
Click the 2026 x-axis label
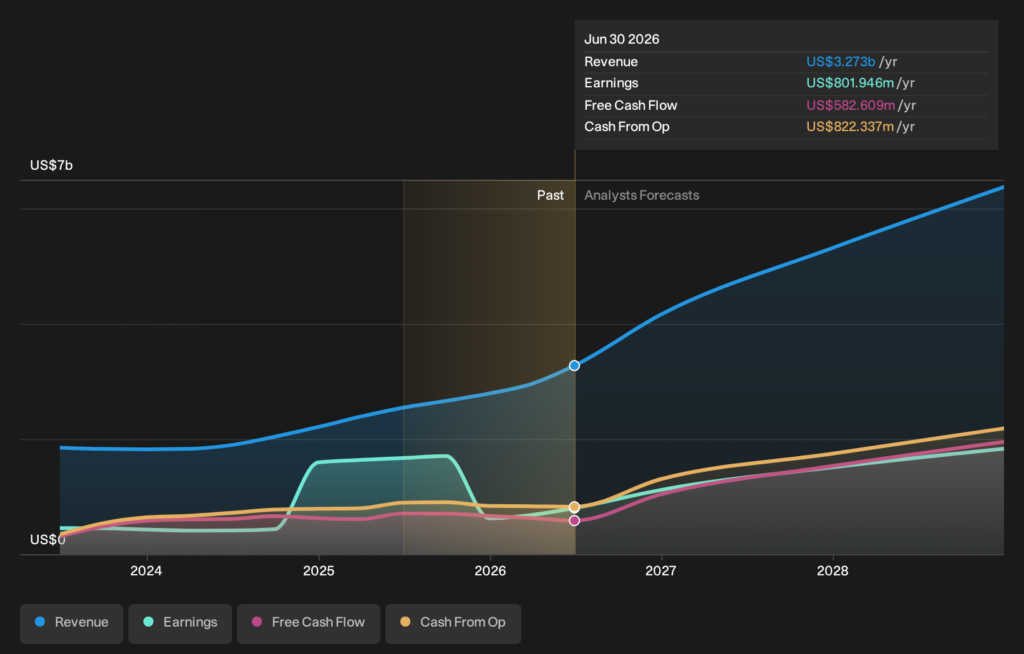[x=490, y=571]
